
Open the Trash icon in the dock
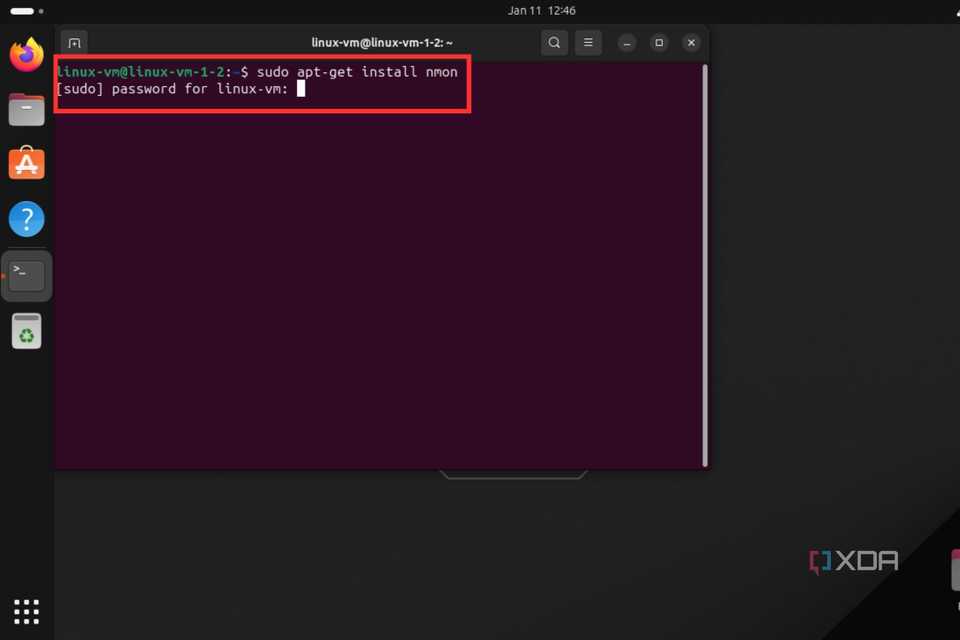tap(26, 330)
